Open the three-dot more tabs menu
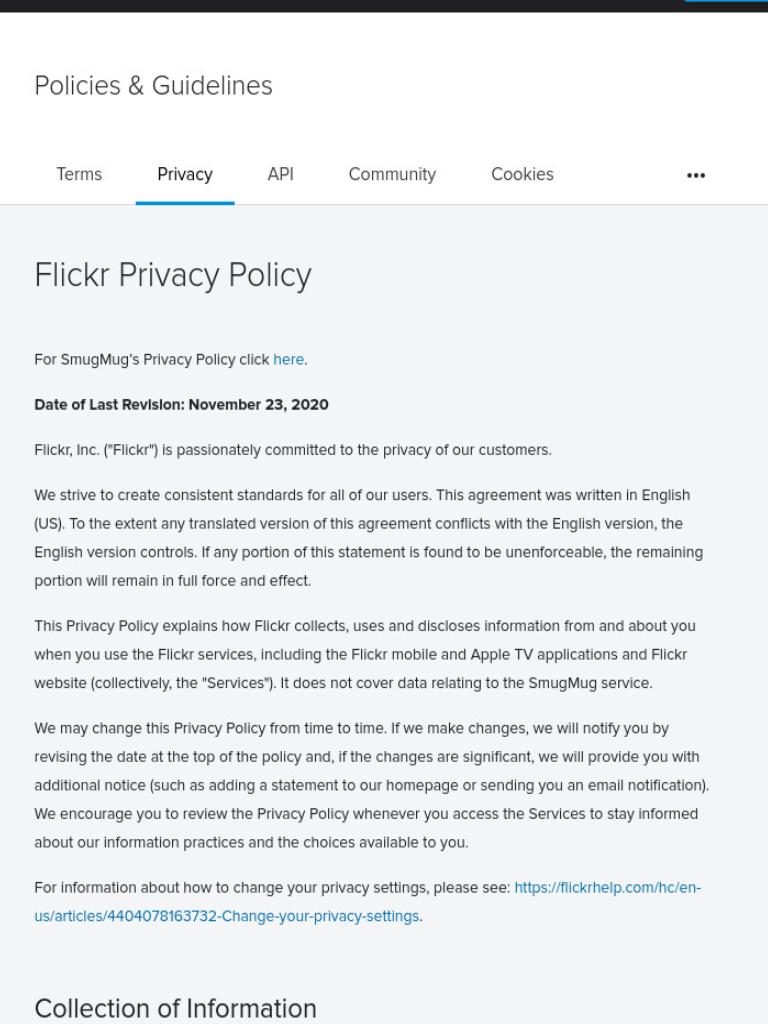768x1024 pixels. point(696,175)
